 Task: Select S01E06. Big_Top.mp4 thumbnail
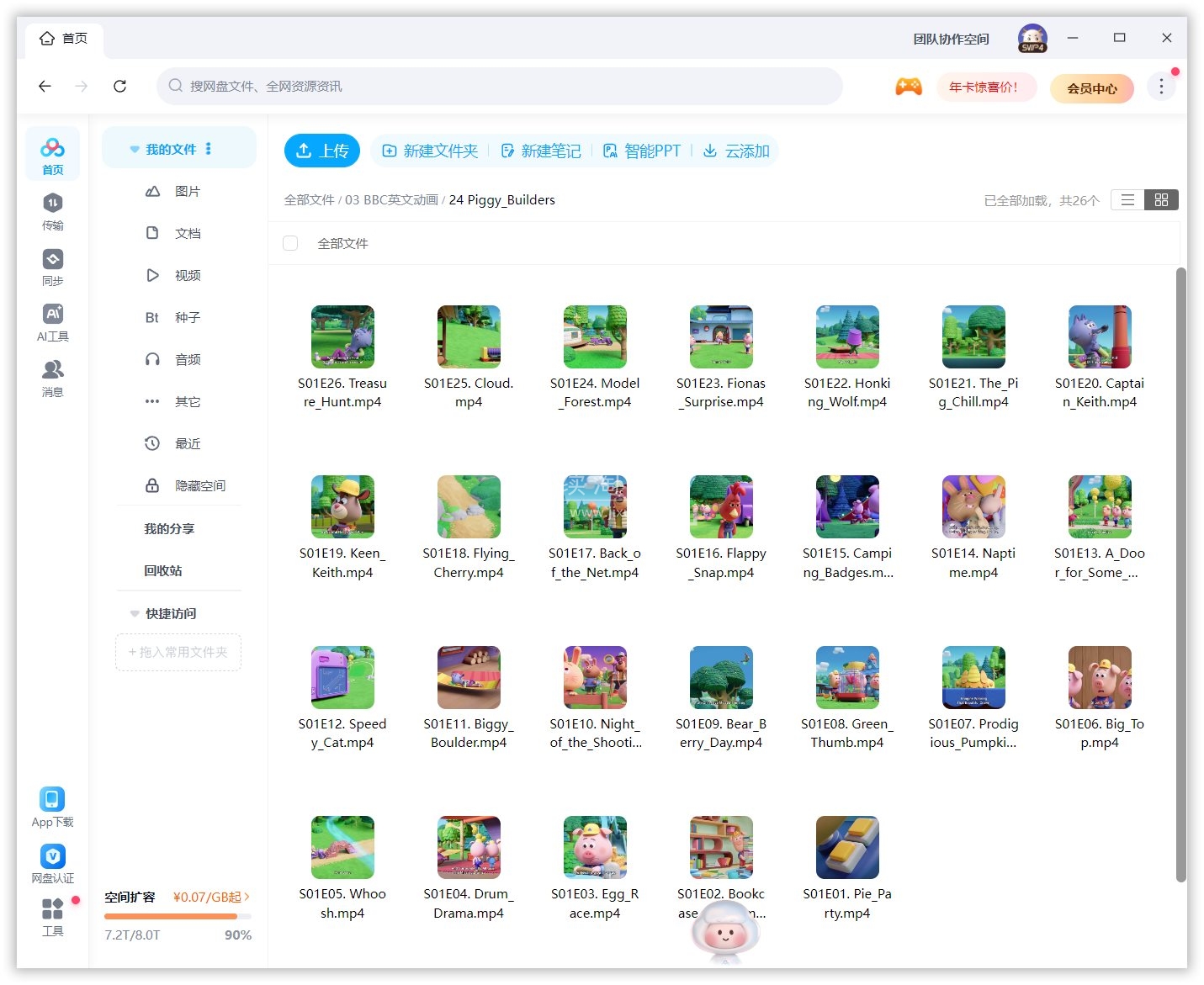pyautogui.click(x=1100, y=677)
